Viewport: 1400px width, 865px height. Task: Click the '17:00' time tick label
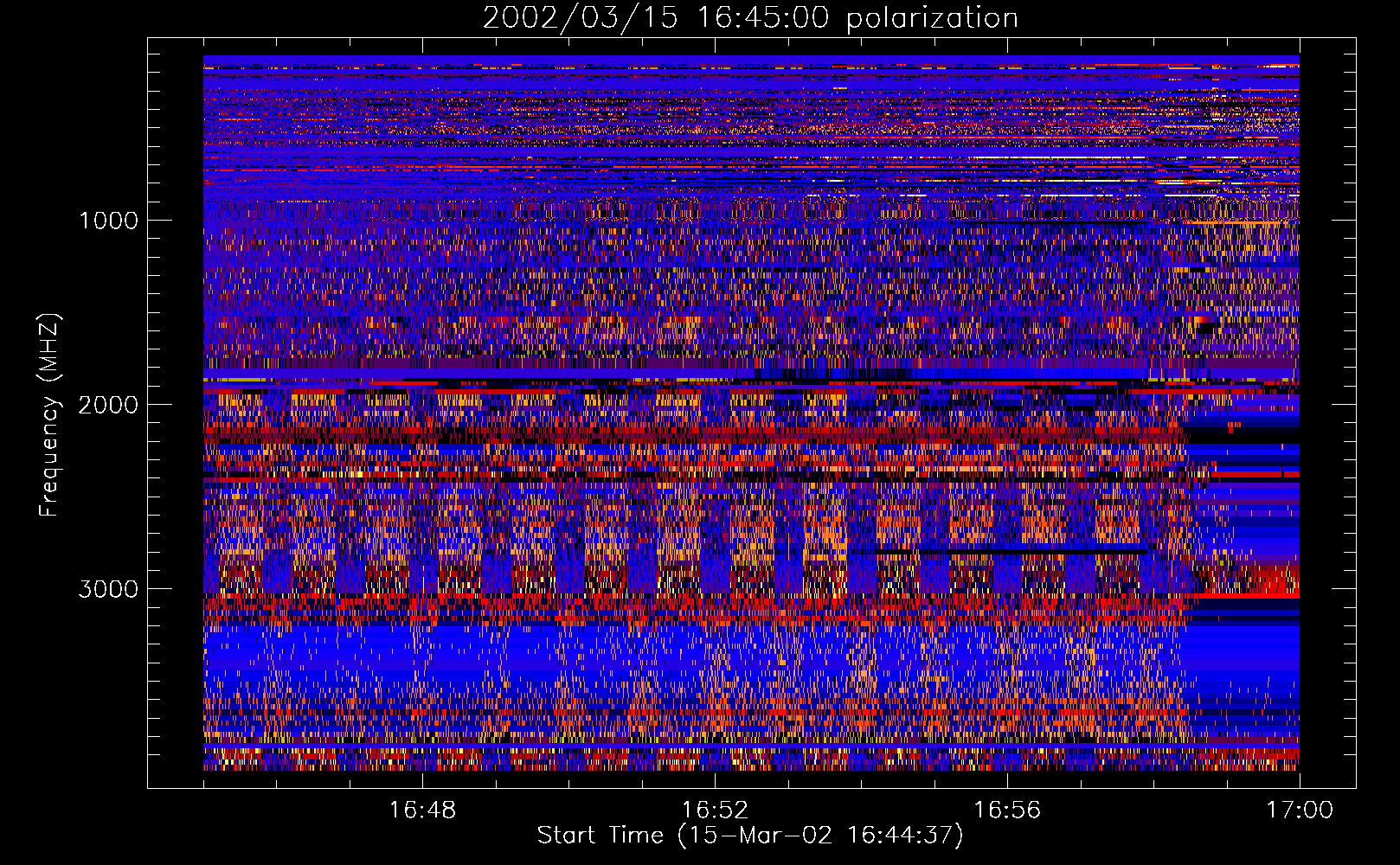(x=1300, y=811)
